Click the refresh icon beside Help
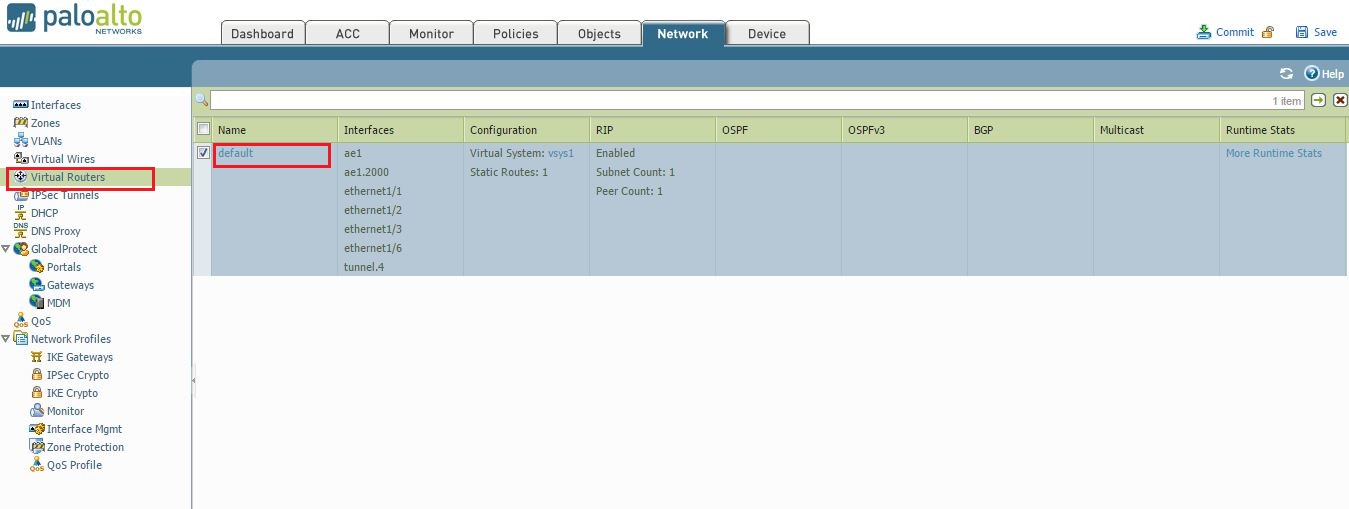1349x509 pixels. point(1287,74)
